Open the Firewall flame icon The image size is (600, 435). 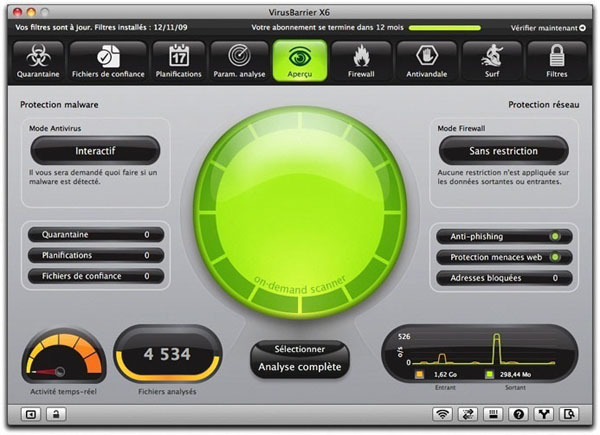(x=361, y=61)
